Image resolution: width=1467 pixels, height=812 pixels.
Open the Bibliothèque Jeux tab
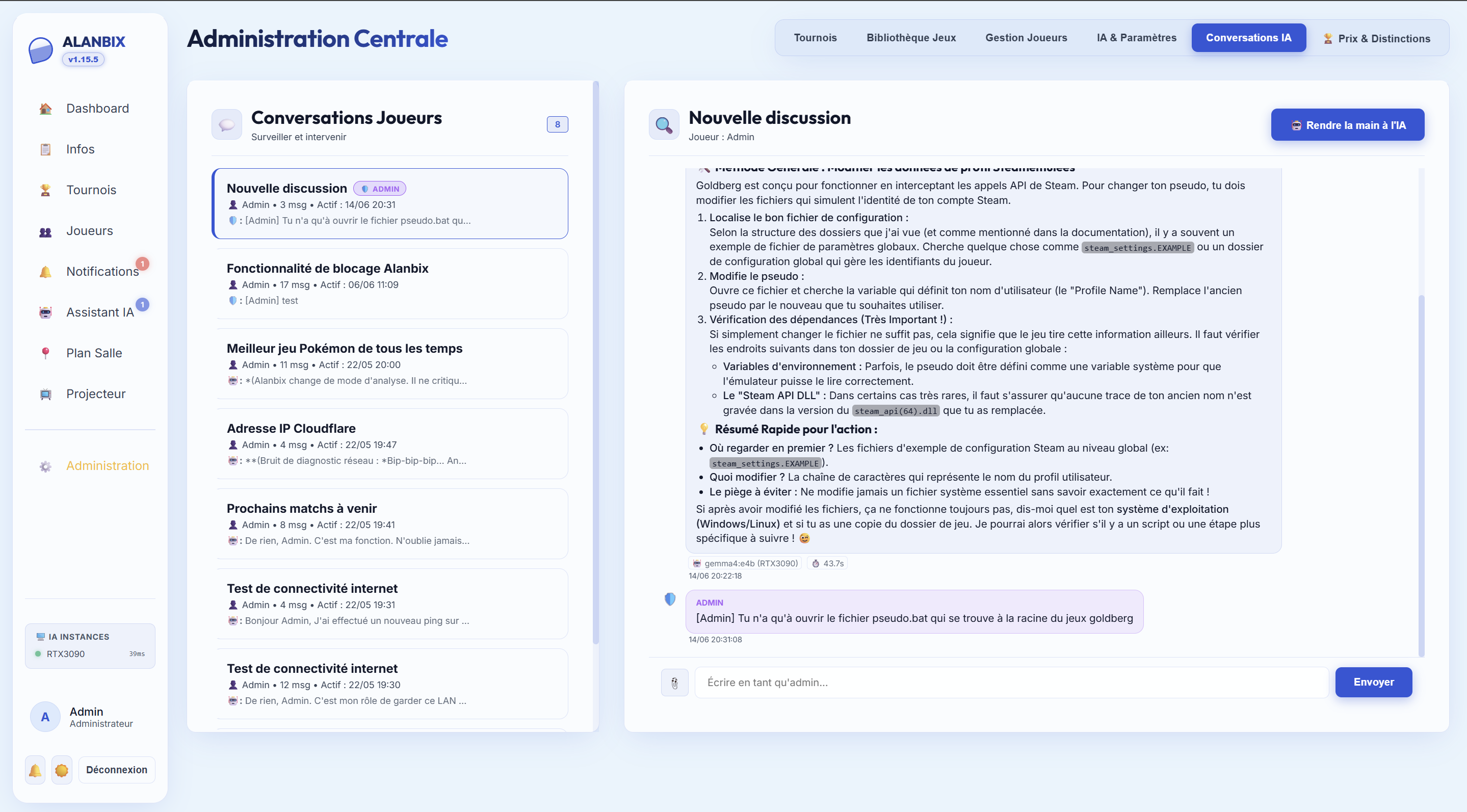[x=910, y=38]
